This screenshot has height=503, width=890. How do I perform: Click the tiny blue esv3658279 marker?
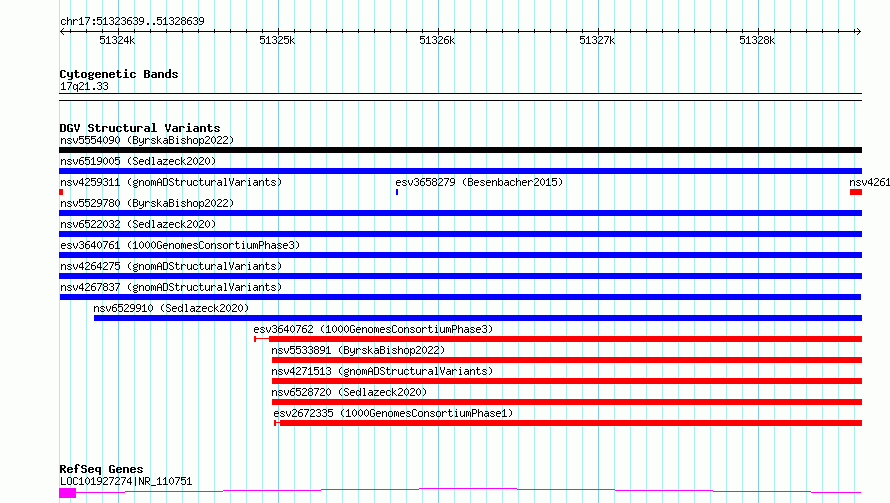[397, 192]
